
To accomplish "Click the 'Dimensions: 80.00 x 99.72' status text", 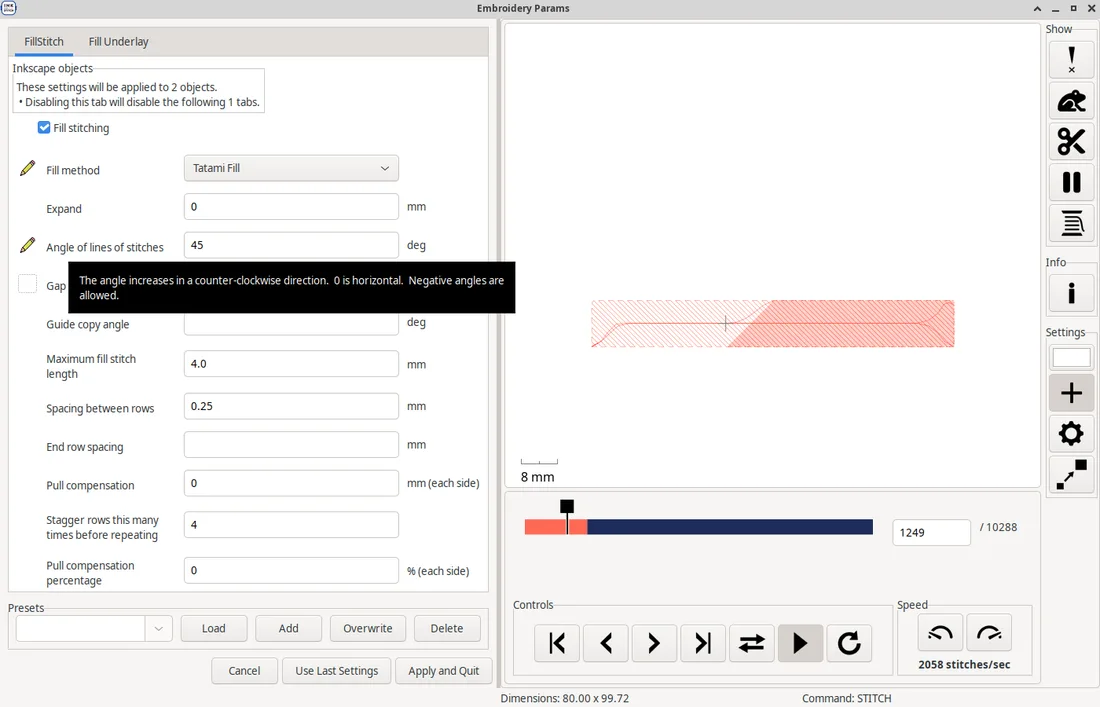I will (565, 699).
